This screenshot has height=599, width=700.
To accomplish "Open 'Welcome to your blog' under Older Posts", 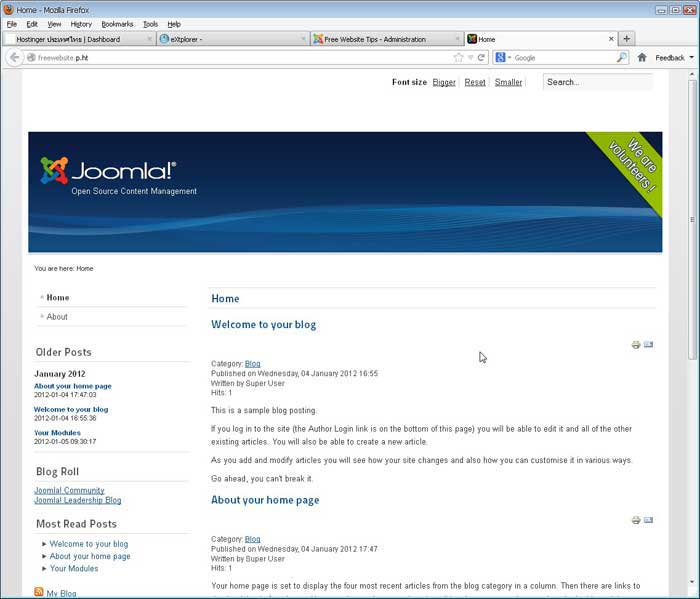I will click(71, 409).
